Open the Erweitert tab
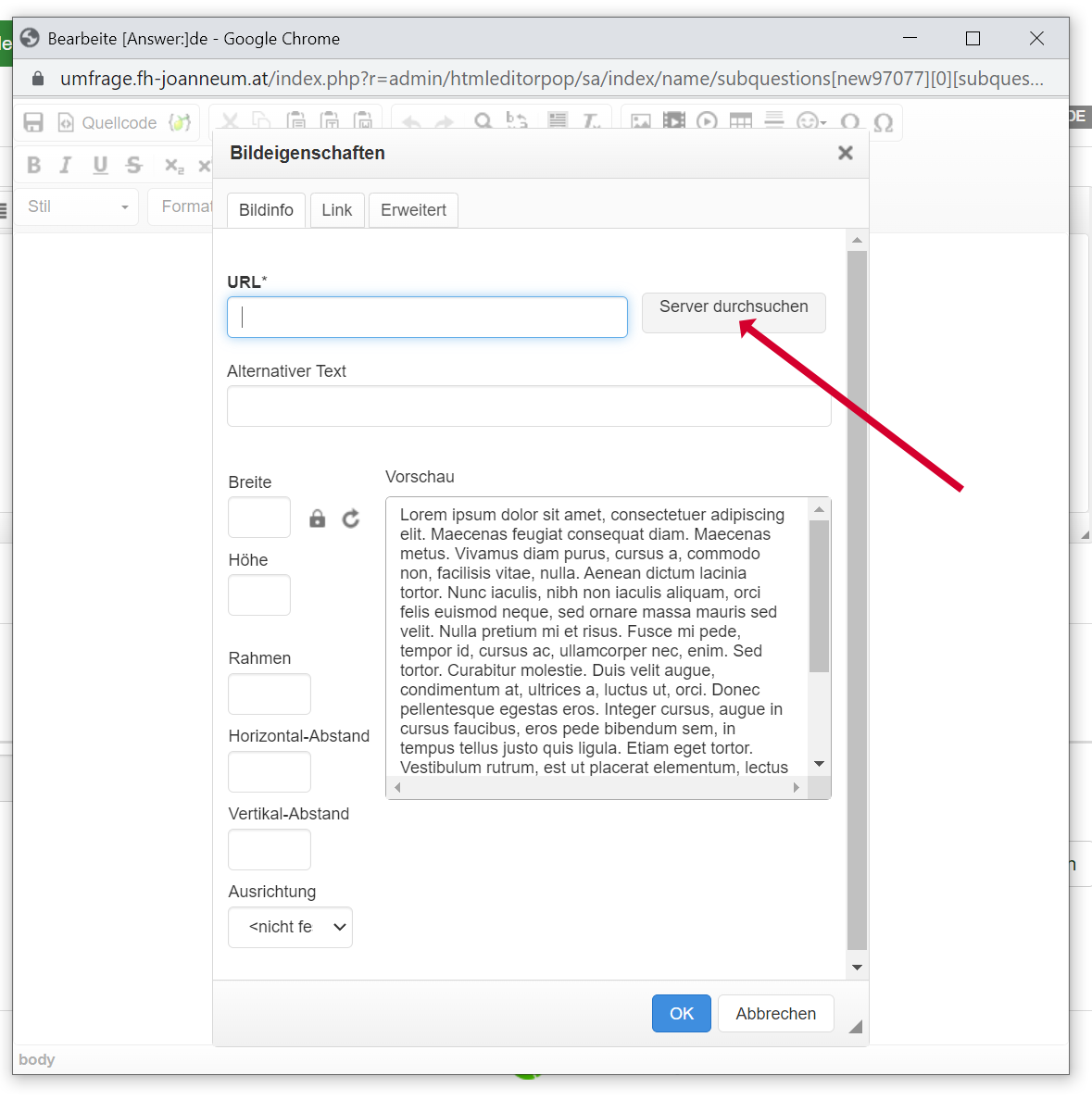This screenshot has height=1100, width=1092. pos(413,210)
